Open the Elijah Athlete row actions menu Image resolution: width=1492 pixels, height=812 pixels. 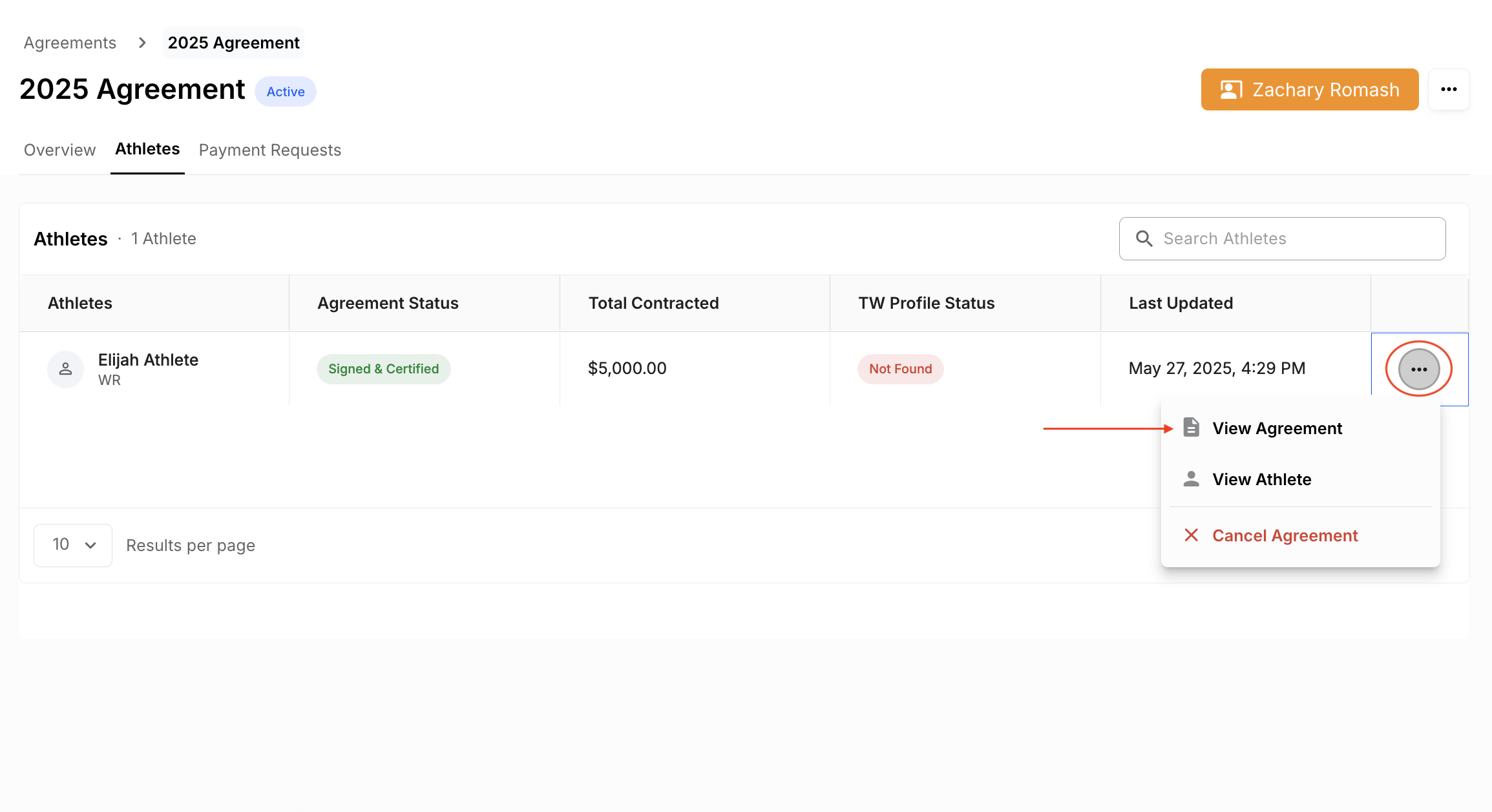(1418, 369)
